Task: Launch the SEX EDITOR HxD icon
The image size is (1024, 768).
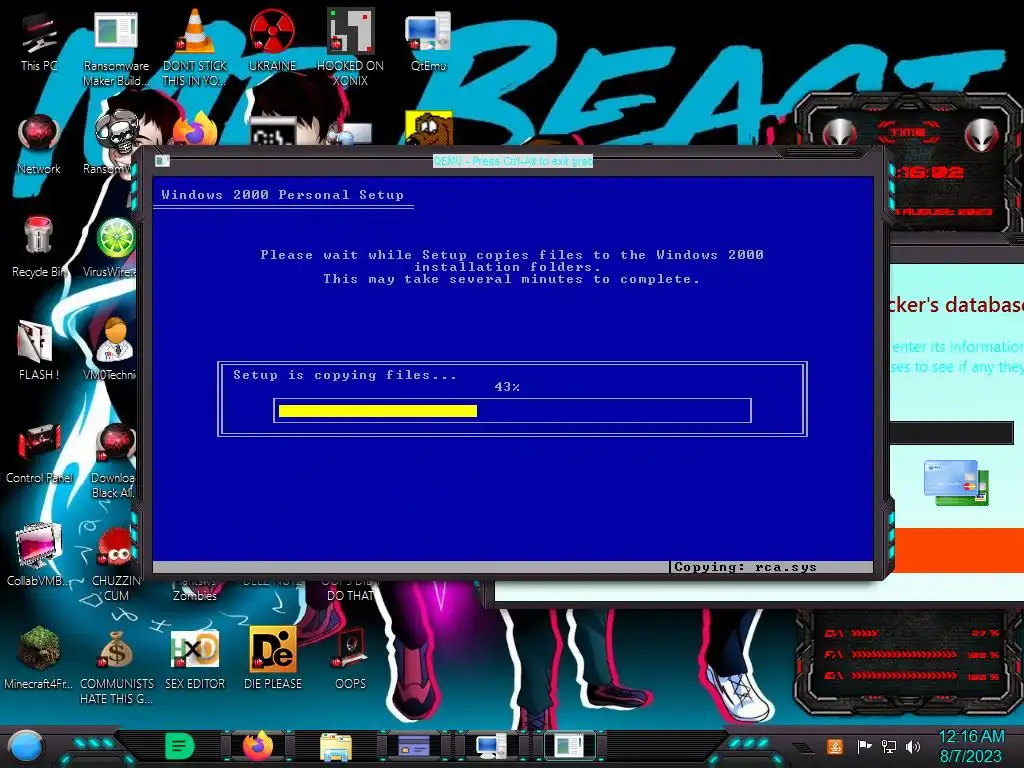Action: pos(195,660)
